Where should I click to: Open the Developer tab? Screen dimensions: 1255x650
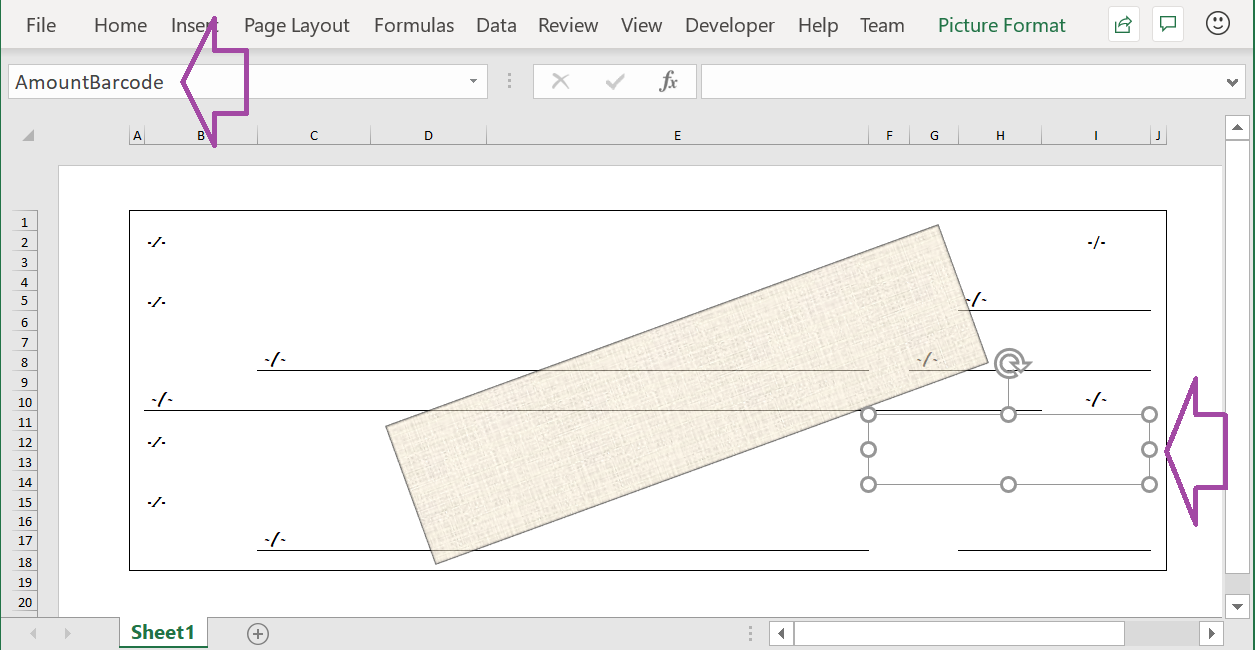click(730, 26)
